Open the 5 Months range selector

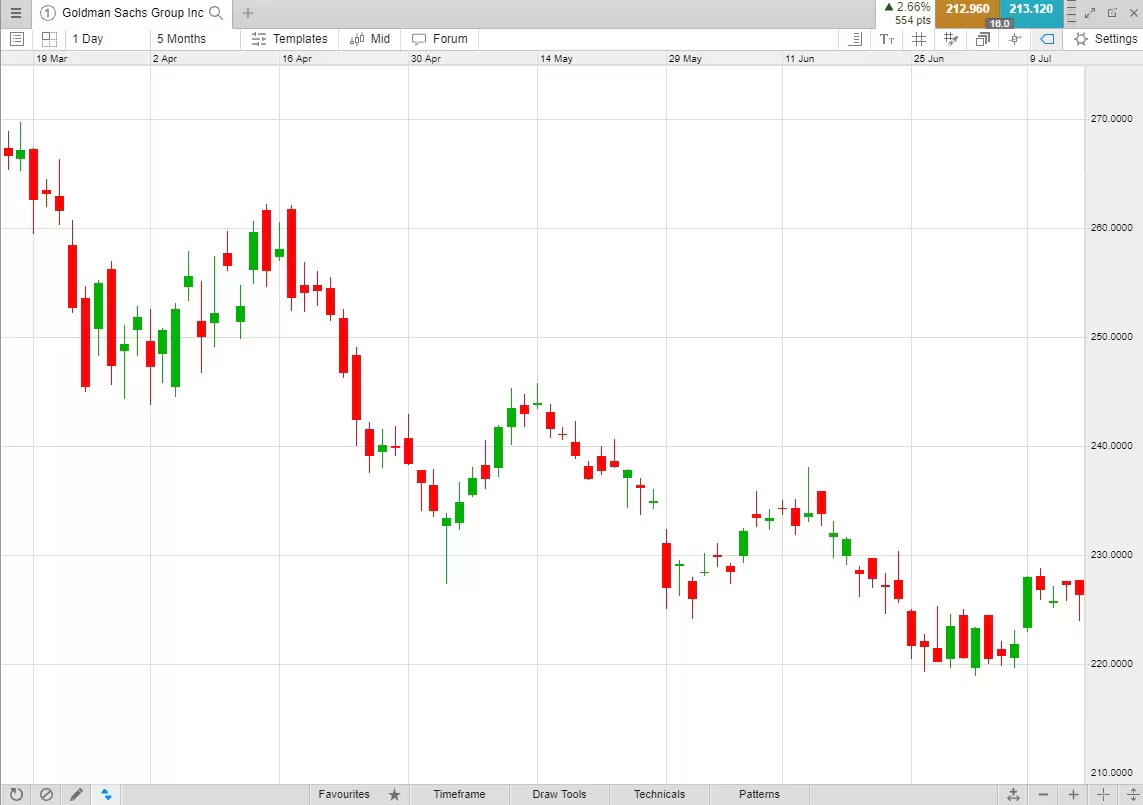point(180,38)
